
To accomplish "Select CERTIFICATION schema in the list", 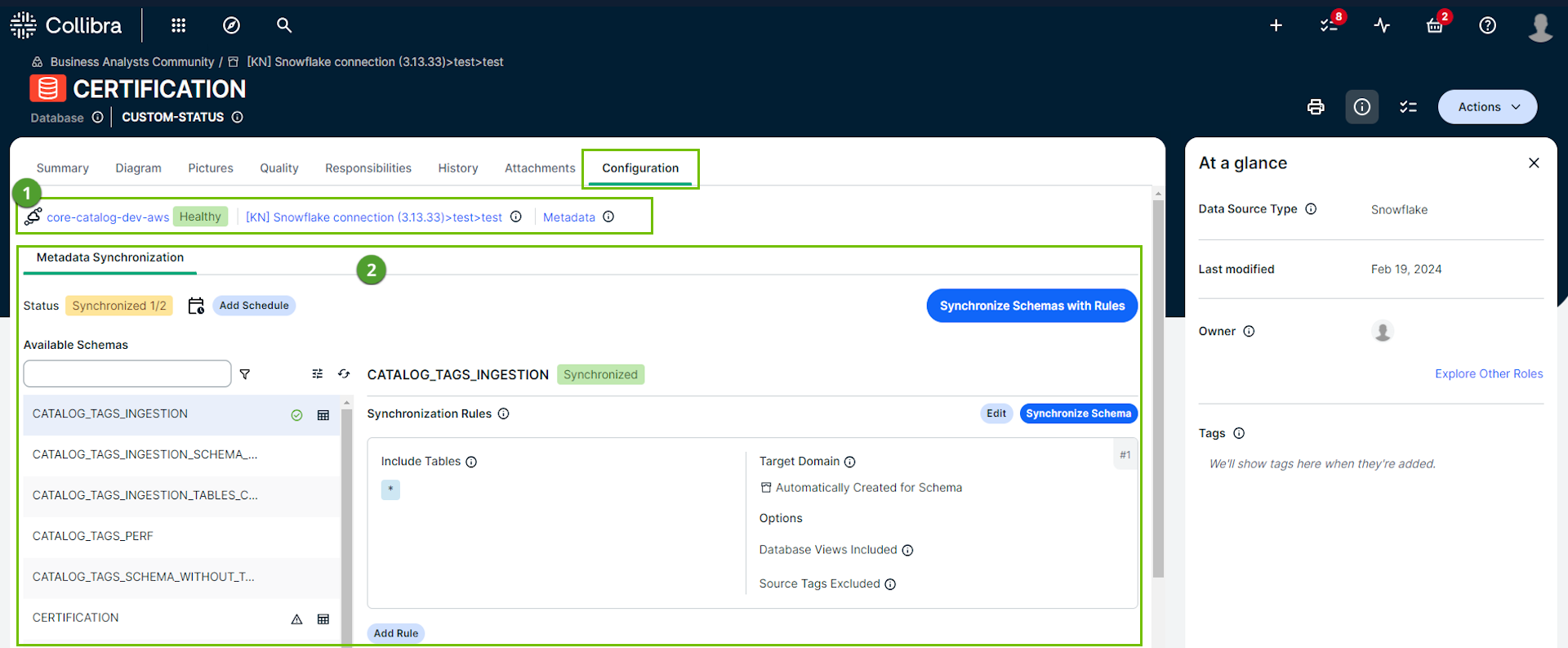I will click(x=76, y=618).
